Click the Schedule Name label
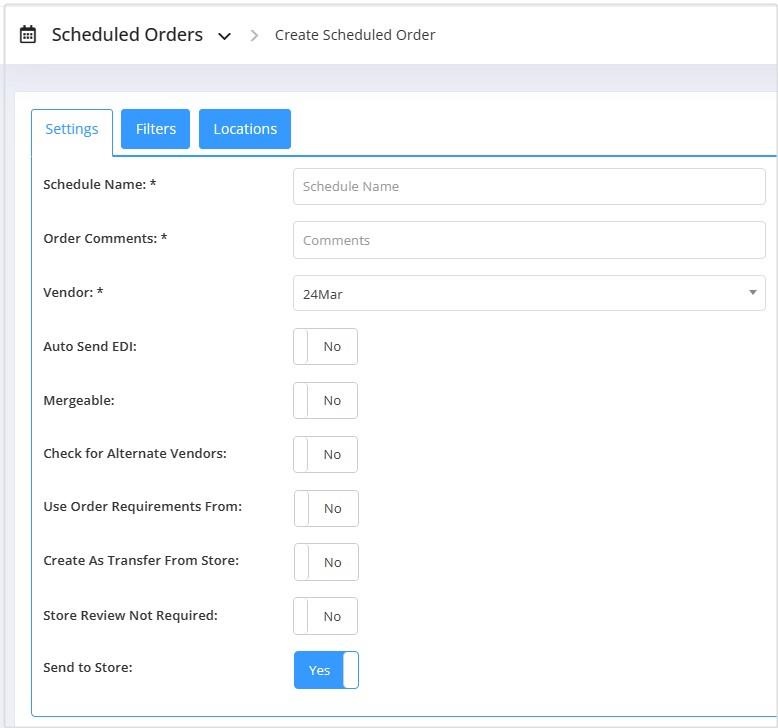The image size is (778, 728). pos(100,185)
